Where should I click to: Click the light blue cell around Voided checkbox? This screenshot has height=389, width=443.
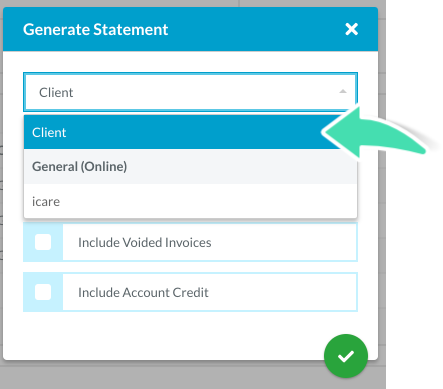pyautogui.click(x=43, y=242)
